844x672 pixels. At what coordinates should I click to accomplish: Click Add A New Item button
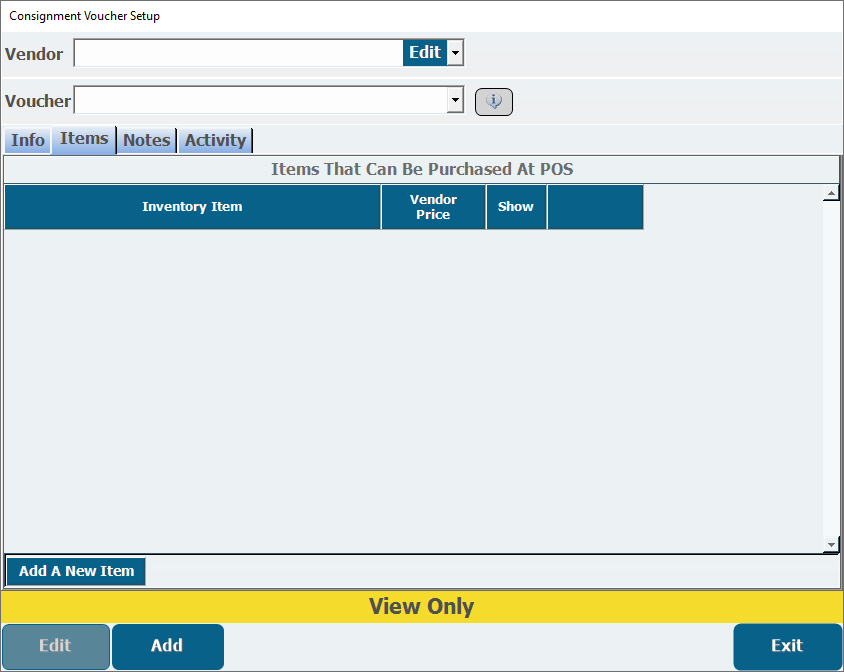pos(76,571)
